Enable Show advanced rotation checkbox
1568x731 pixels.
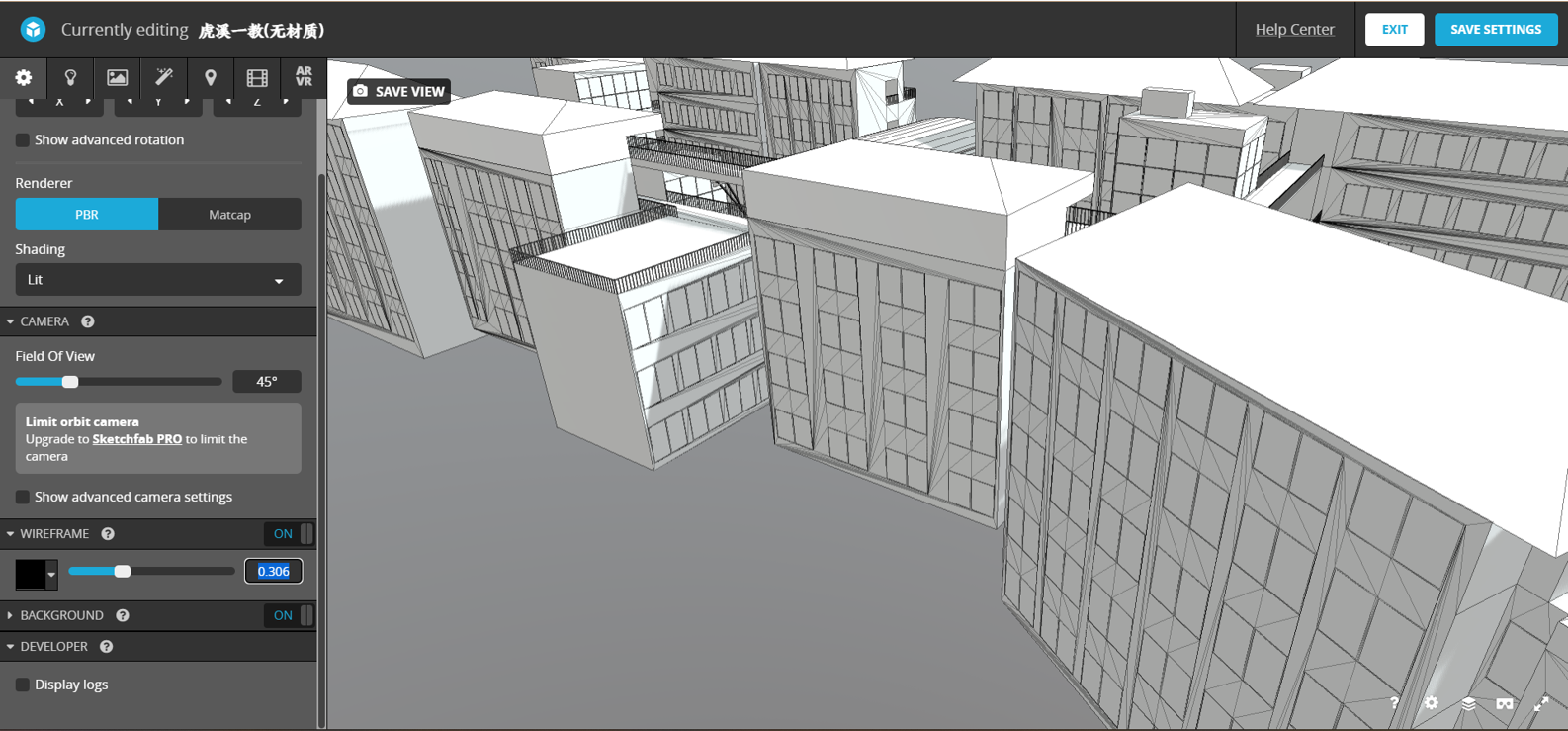coord(22,140)
